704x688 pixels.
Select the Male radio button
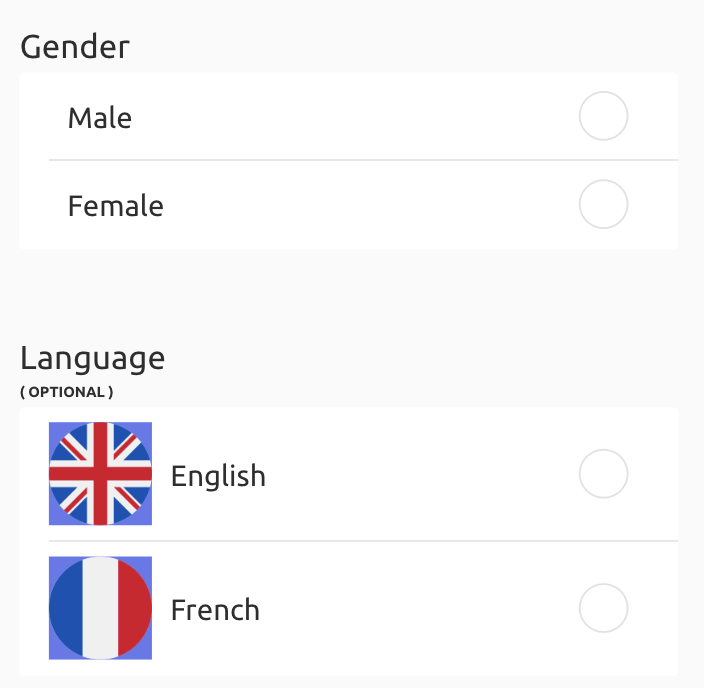[x=603, y=117]
